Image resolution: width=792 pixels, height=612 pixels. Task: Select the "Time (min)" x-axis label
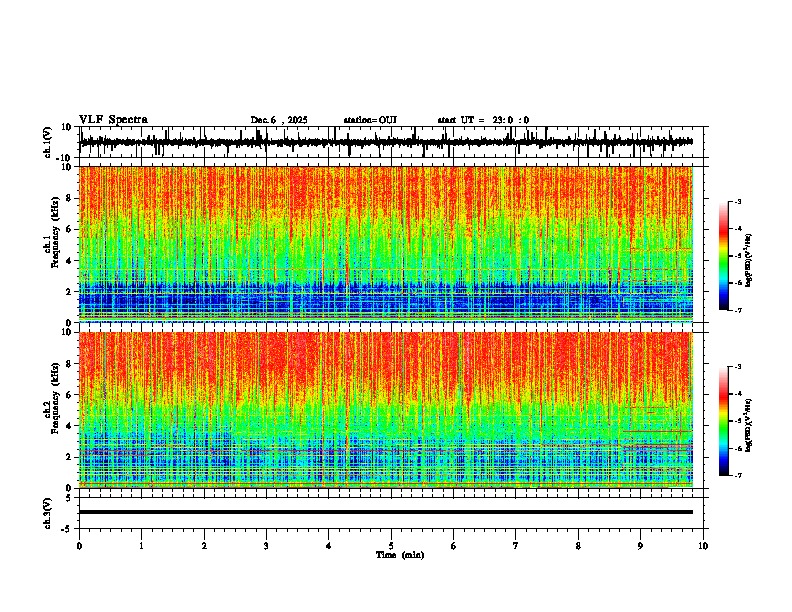[400, 555]
